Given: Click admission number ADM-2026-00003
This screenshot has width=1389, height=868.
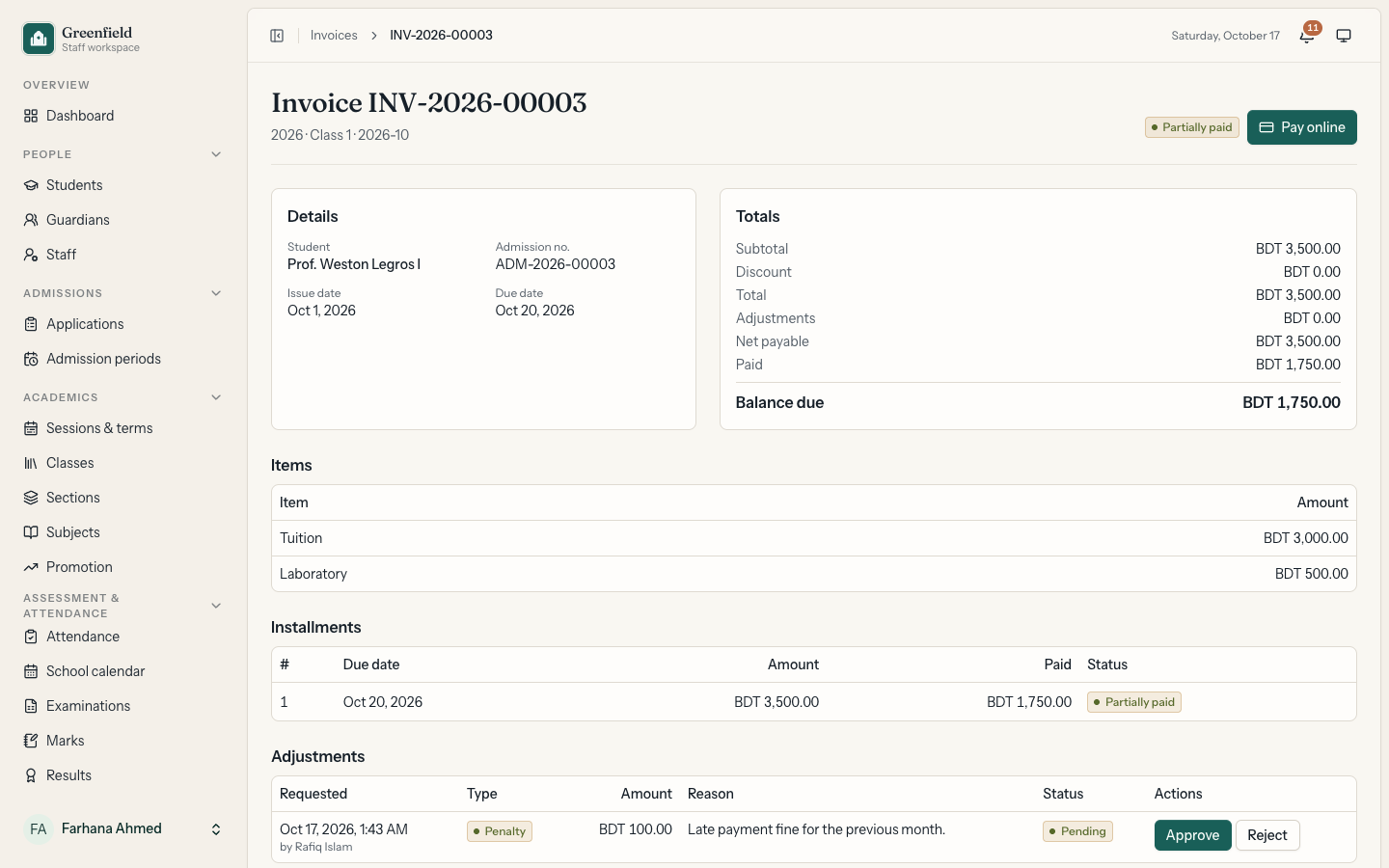Looking at the screenshot, I should (x=556, y=264).
